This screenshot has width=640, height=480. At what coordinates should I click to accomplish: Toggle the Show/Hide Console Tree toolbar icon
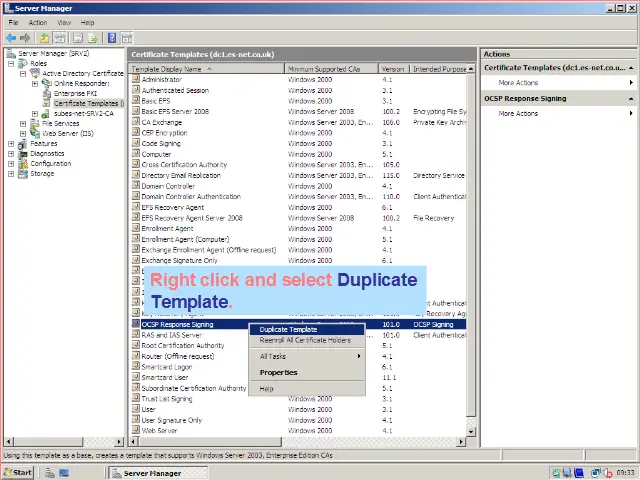click(60, 38)
